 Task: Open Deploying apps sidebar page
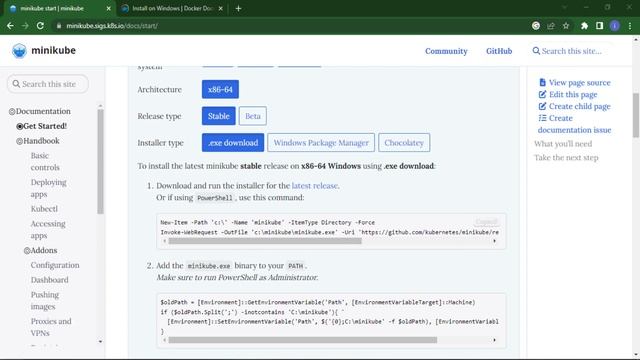(49, 188)
